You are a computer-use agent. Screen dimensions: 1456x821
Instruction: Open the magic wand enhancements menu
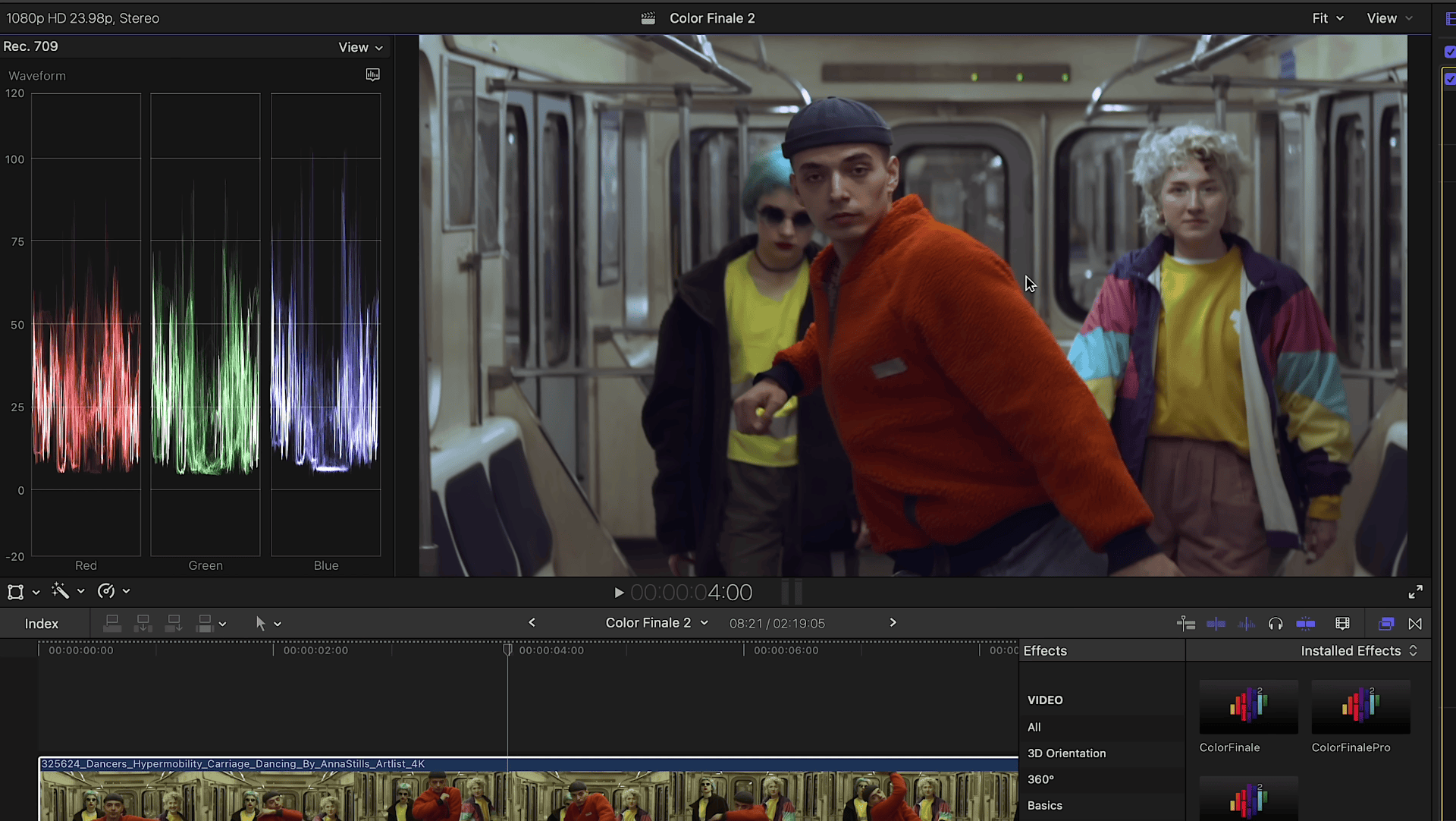61,591
